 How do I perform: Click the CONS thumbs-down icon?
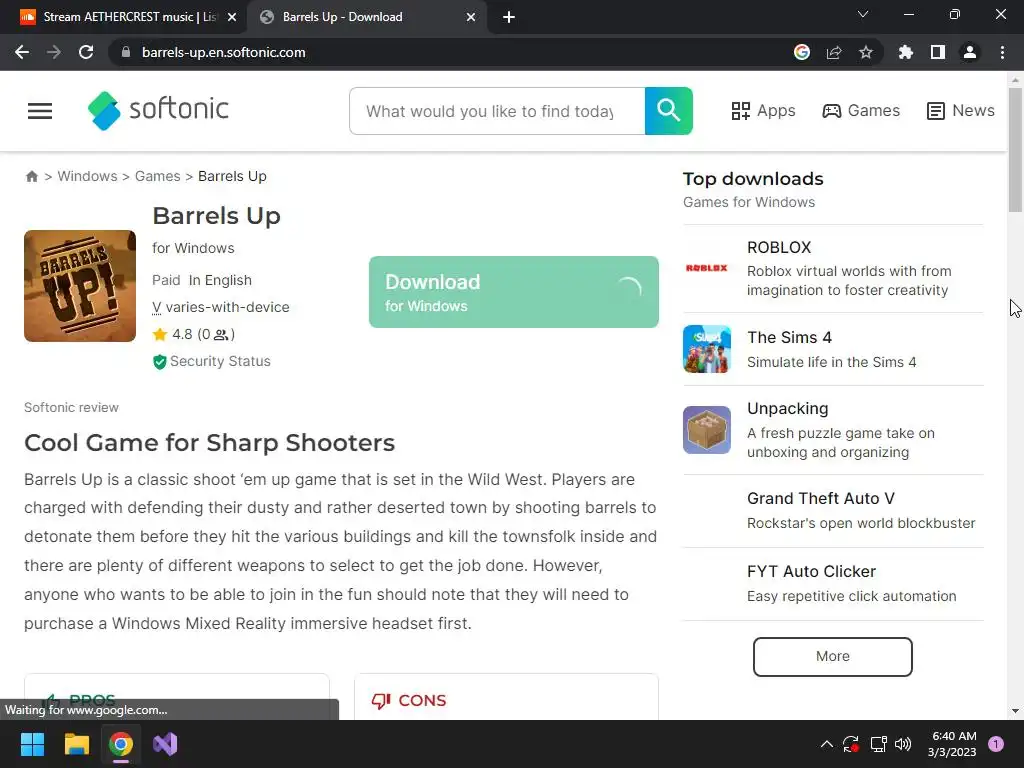coord(381,701)
